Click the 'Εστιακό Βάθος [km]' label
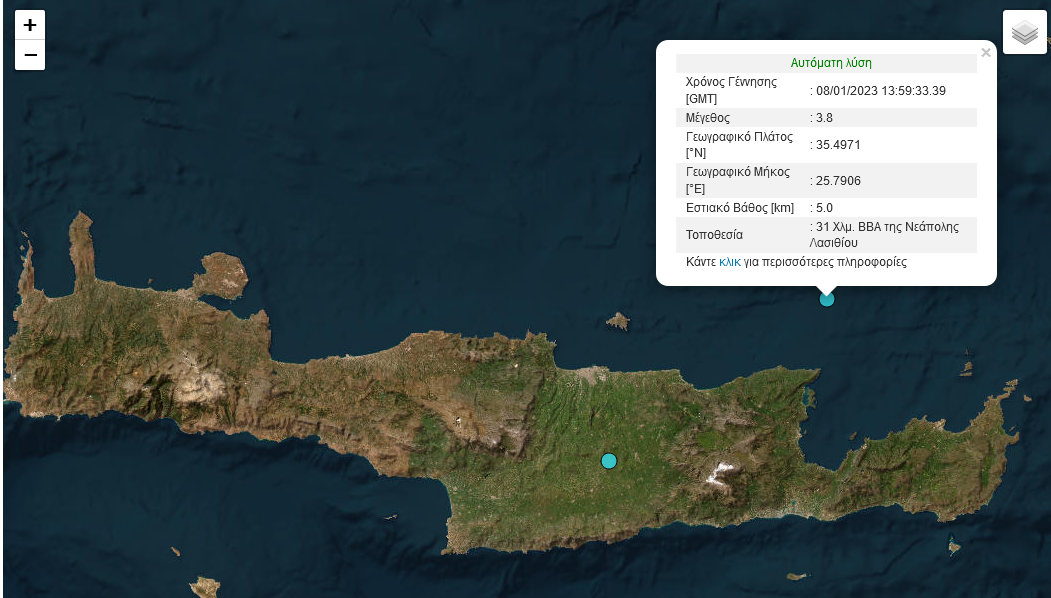 click(x=740, y=208)
